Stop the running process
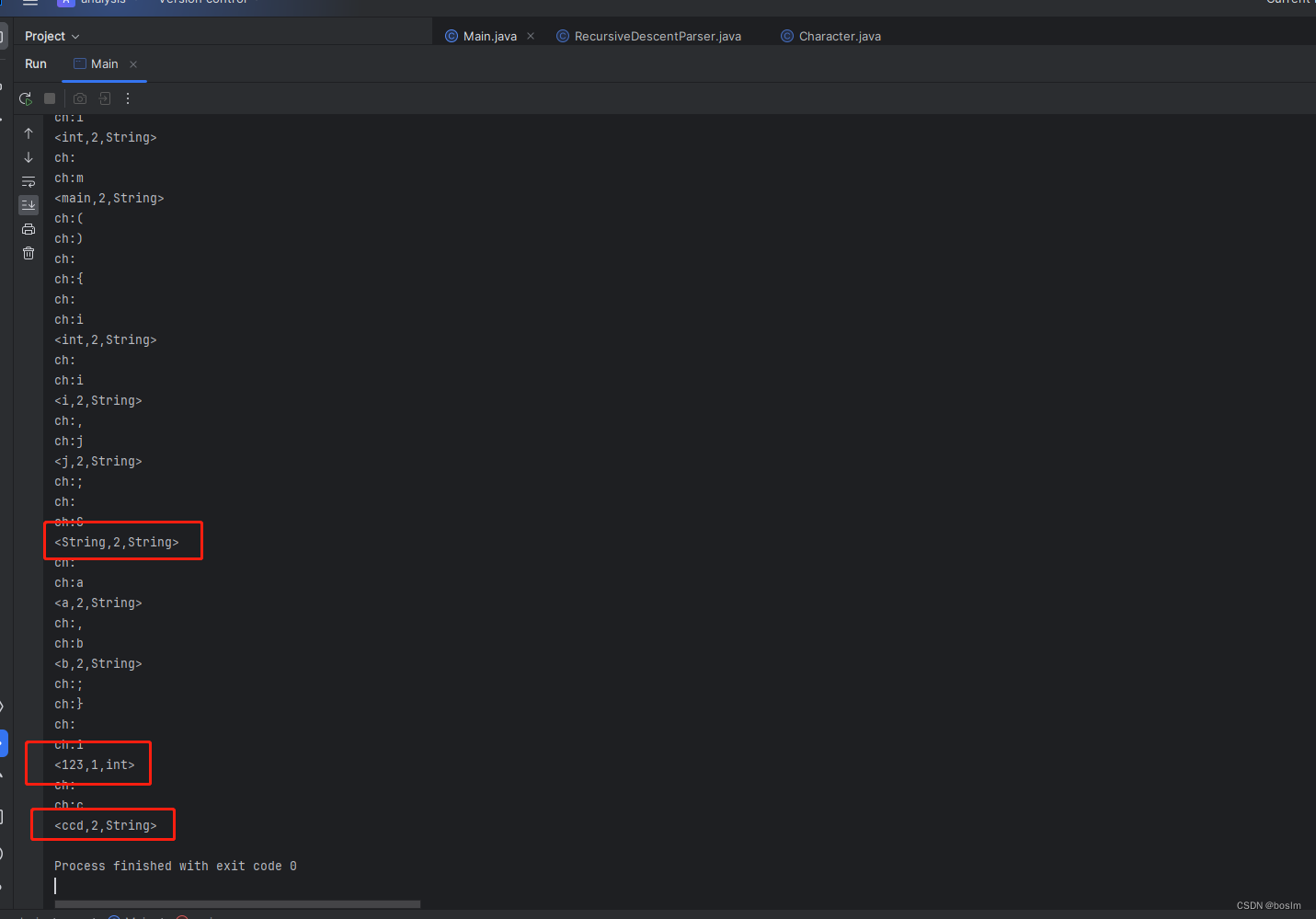The image size is (1316, 919). (x=50, y=98)
